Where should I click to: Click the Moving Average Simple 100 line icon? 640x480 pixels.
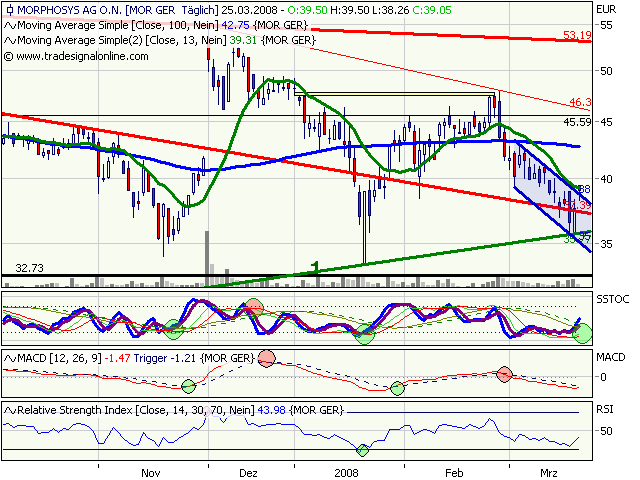[x=10, y=26]
